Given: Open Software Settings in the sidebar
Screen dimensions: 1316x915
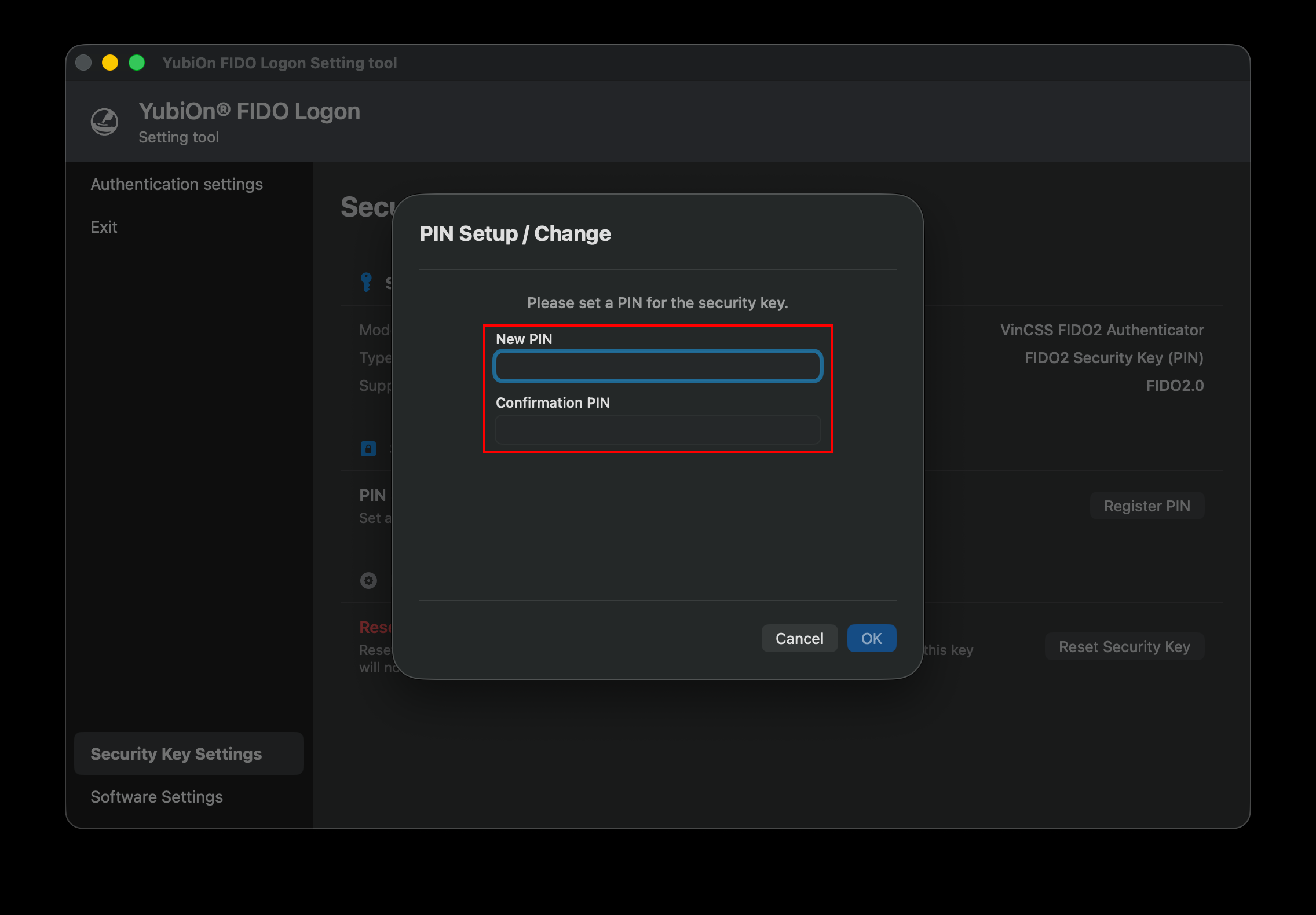Looking at the screenshot, I should pyautogui.click(x=156, y=797).
